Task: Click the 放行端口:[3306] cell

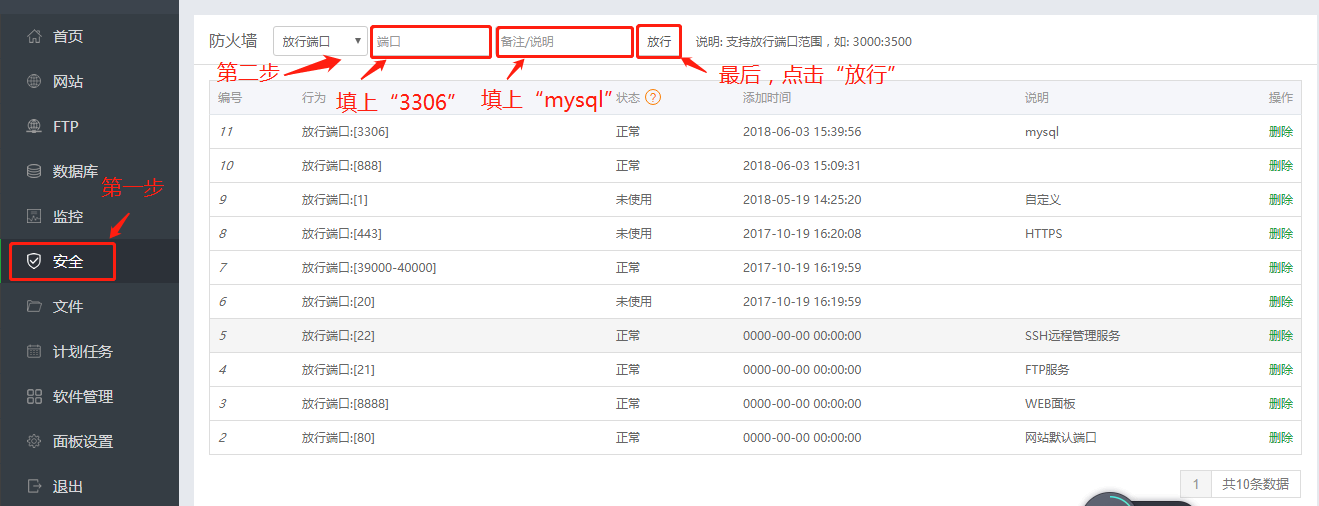Action: [x=345, y=131]
